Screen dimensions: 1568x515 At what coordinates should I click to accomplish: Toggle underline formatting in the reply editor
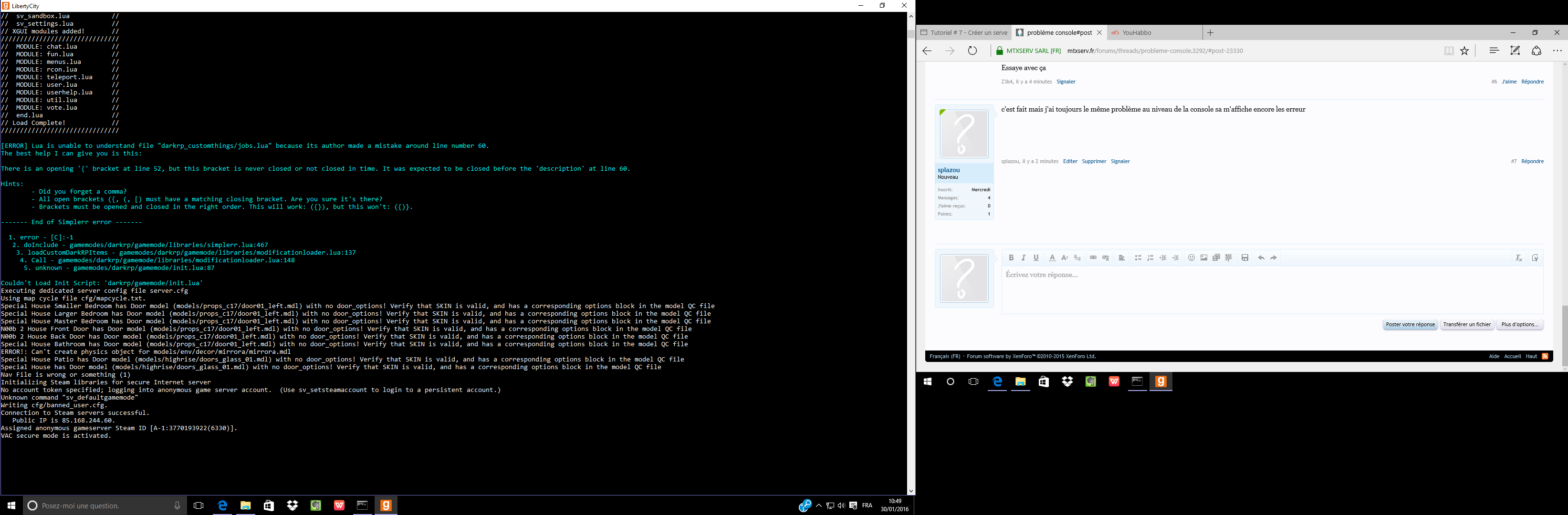1036,258
